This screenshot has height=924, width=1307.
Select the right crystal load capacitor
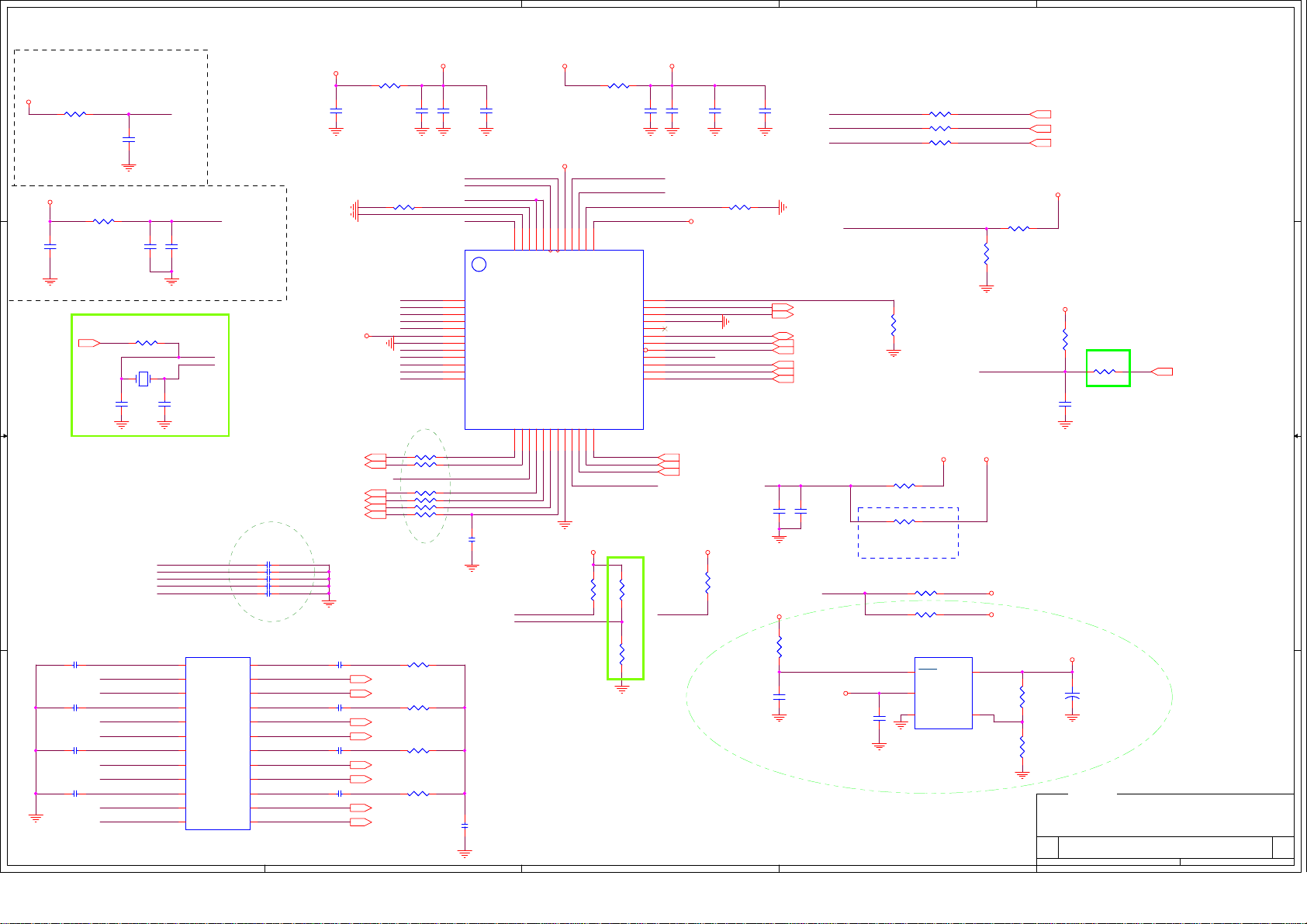(x=164, y=404)
